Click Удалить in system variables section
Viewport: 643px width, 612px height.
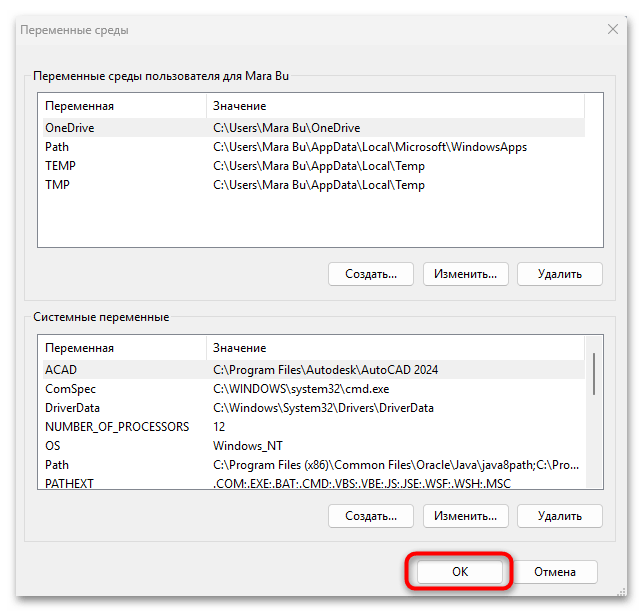click(560, 516)
